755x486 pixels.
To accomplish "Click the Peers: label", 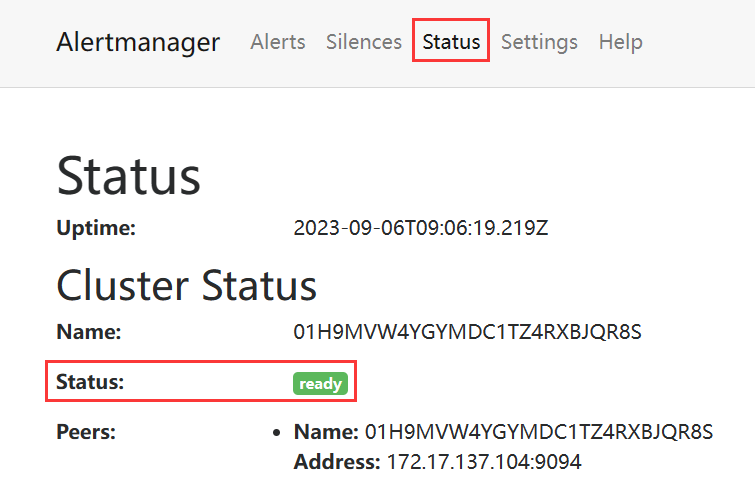I will pos(86,432).
